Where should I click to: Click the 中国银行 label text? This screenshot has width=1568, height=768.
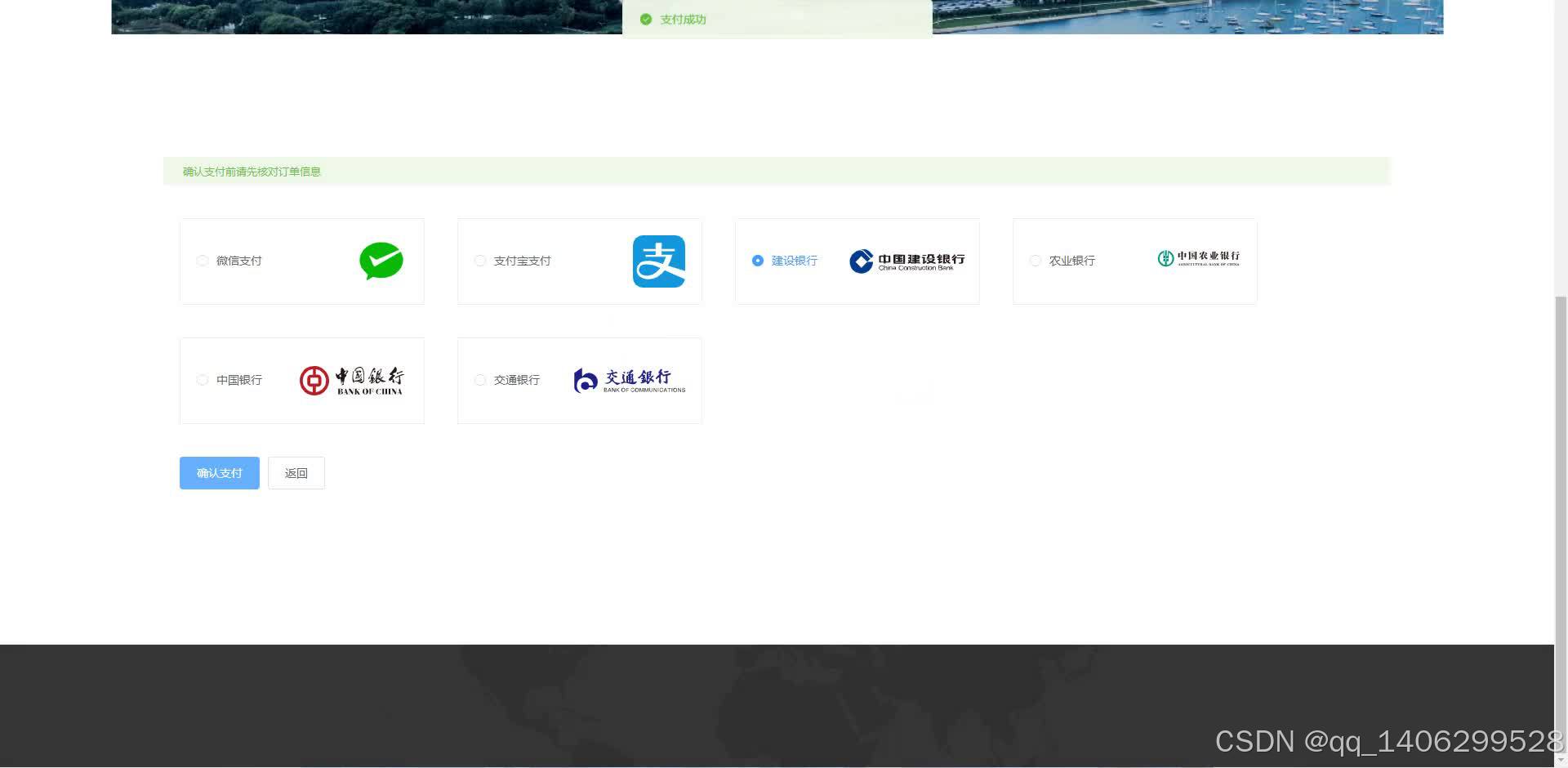click(239, 380)
